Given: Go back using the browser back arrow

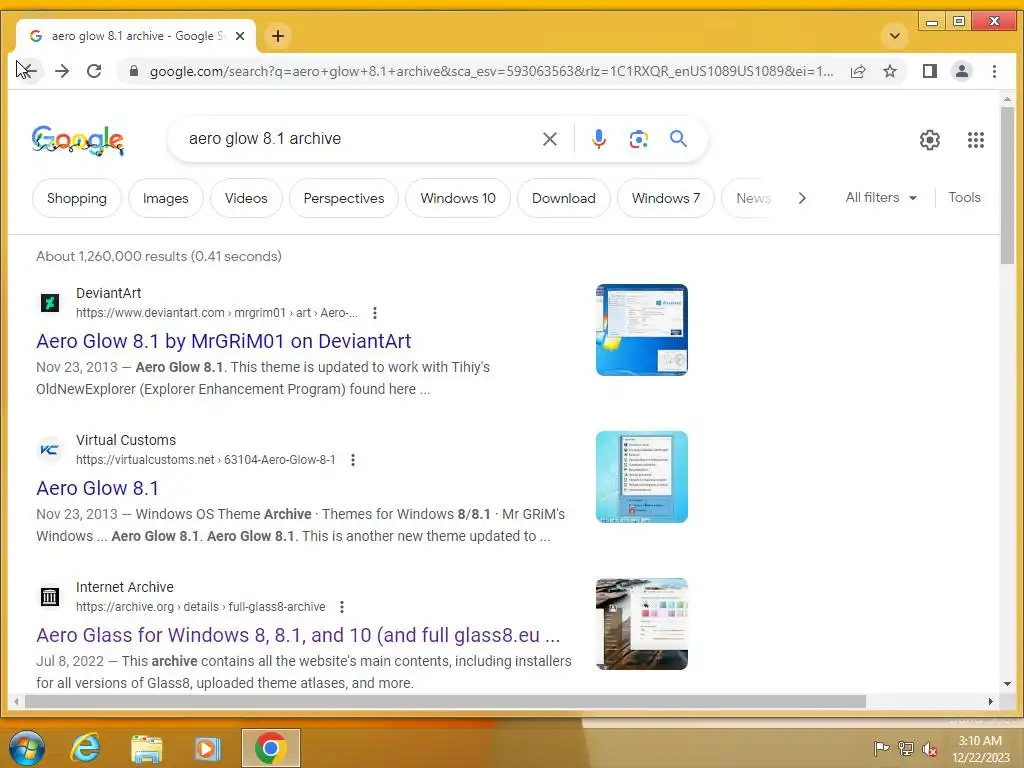Looking at the screenshot, I should 29,71.
